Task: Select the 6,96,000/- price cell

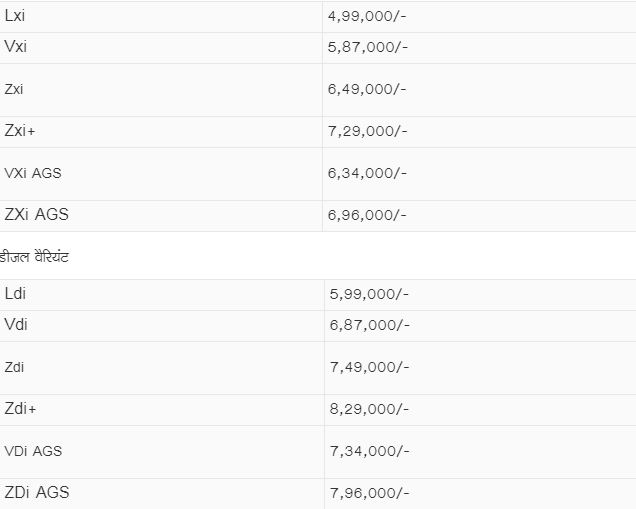Action: tap(367, 215)
